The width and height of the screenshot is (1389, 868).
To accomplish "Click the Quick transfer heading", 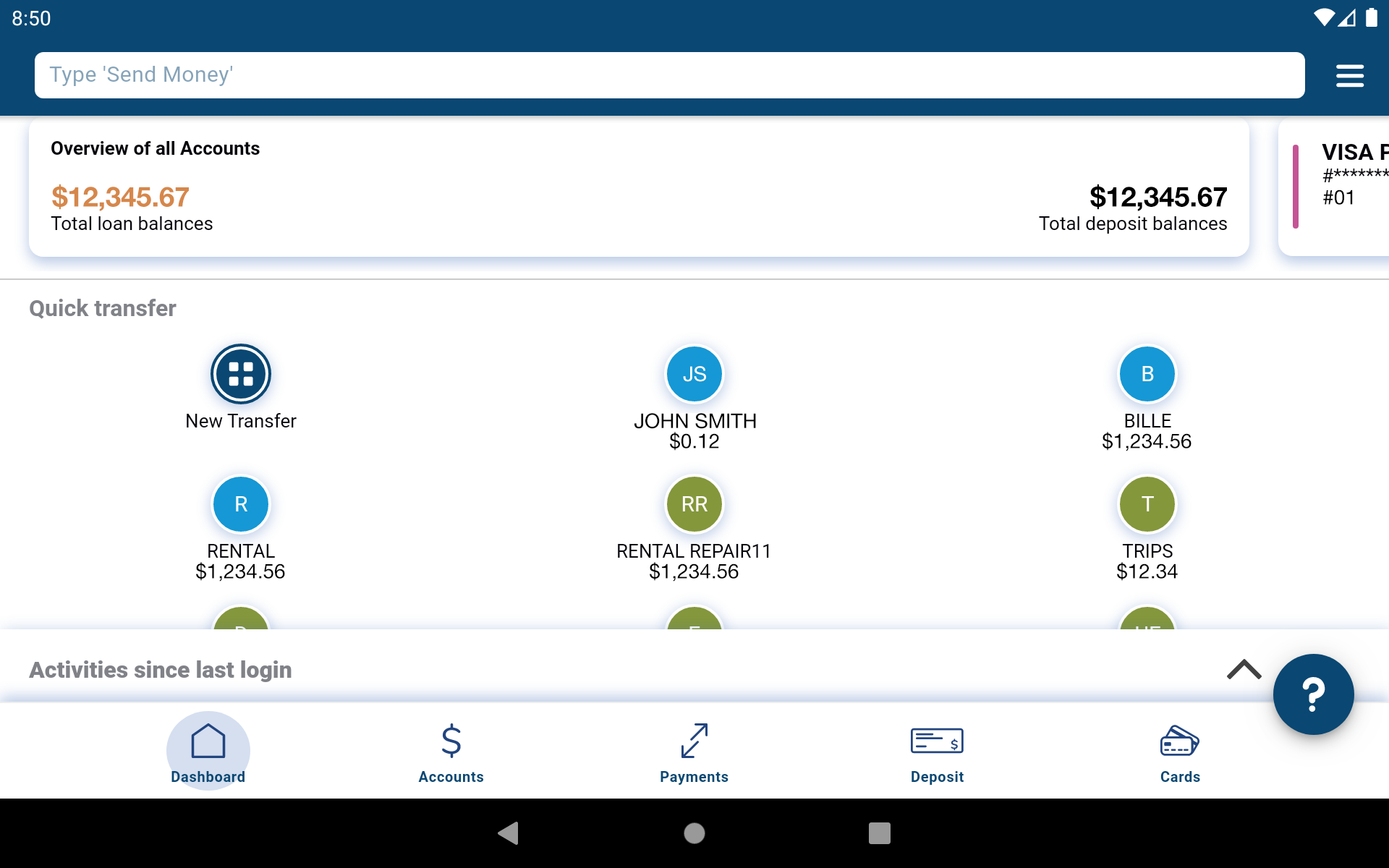I will pyautogui.click(x=103, y=309).
